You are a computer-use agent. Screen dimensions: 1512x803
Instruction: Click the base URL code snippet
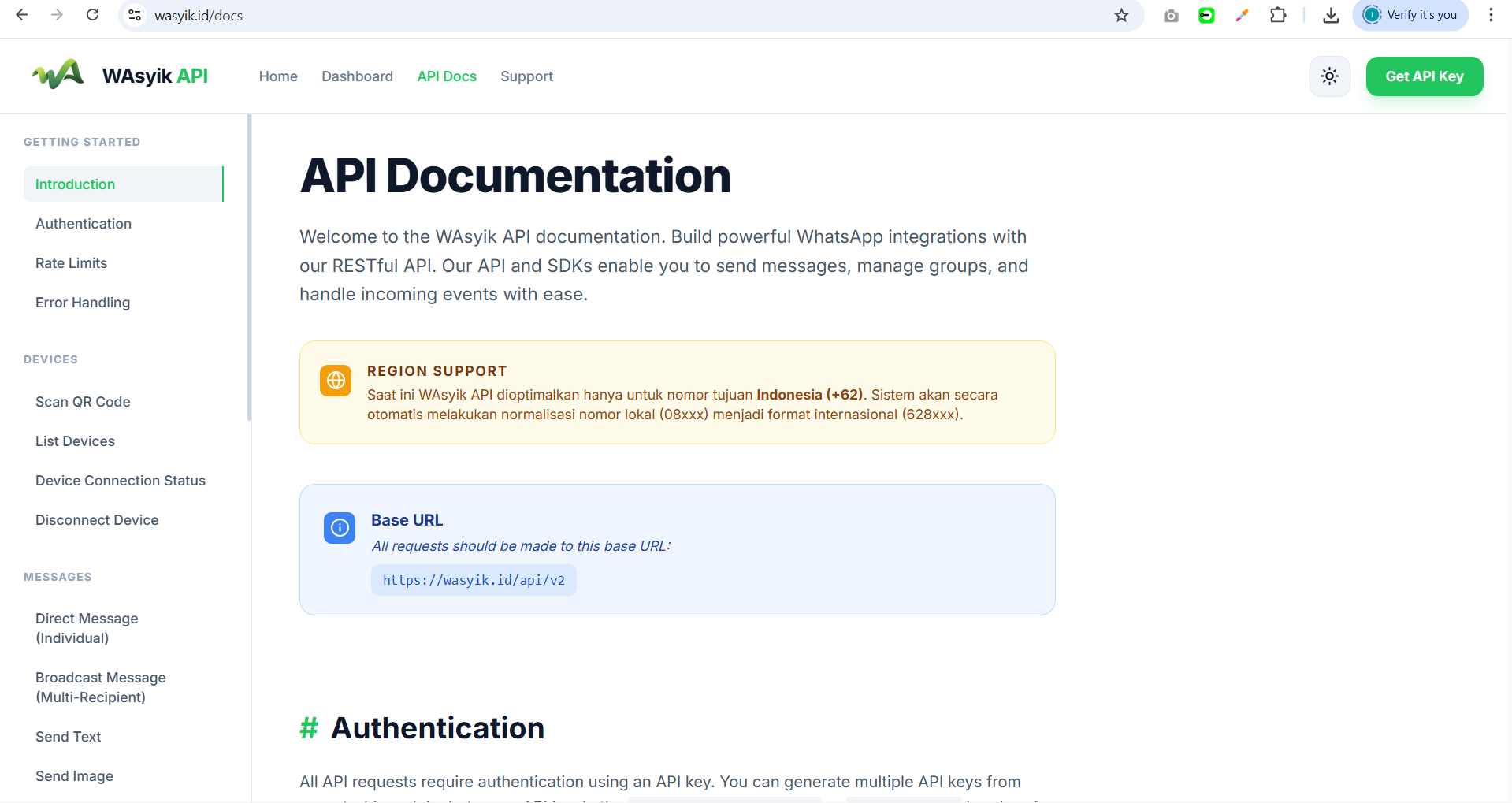[x=474, y=580]
